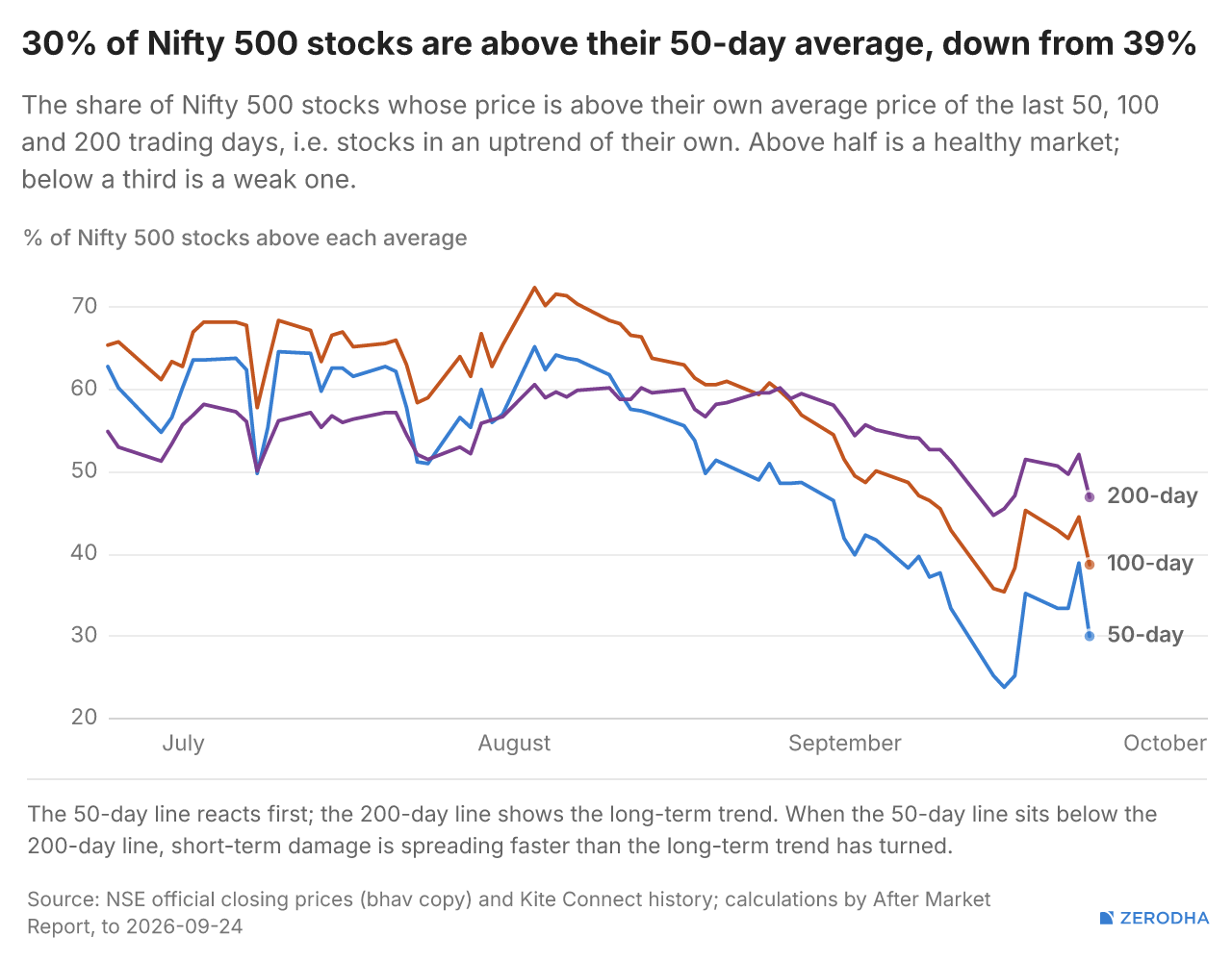Viewport: 1232px width, 962px height.
Task: Select the 50-day series label
Action: click(x=1145, y=635)
